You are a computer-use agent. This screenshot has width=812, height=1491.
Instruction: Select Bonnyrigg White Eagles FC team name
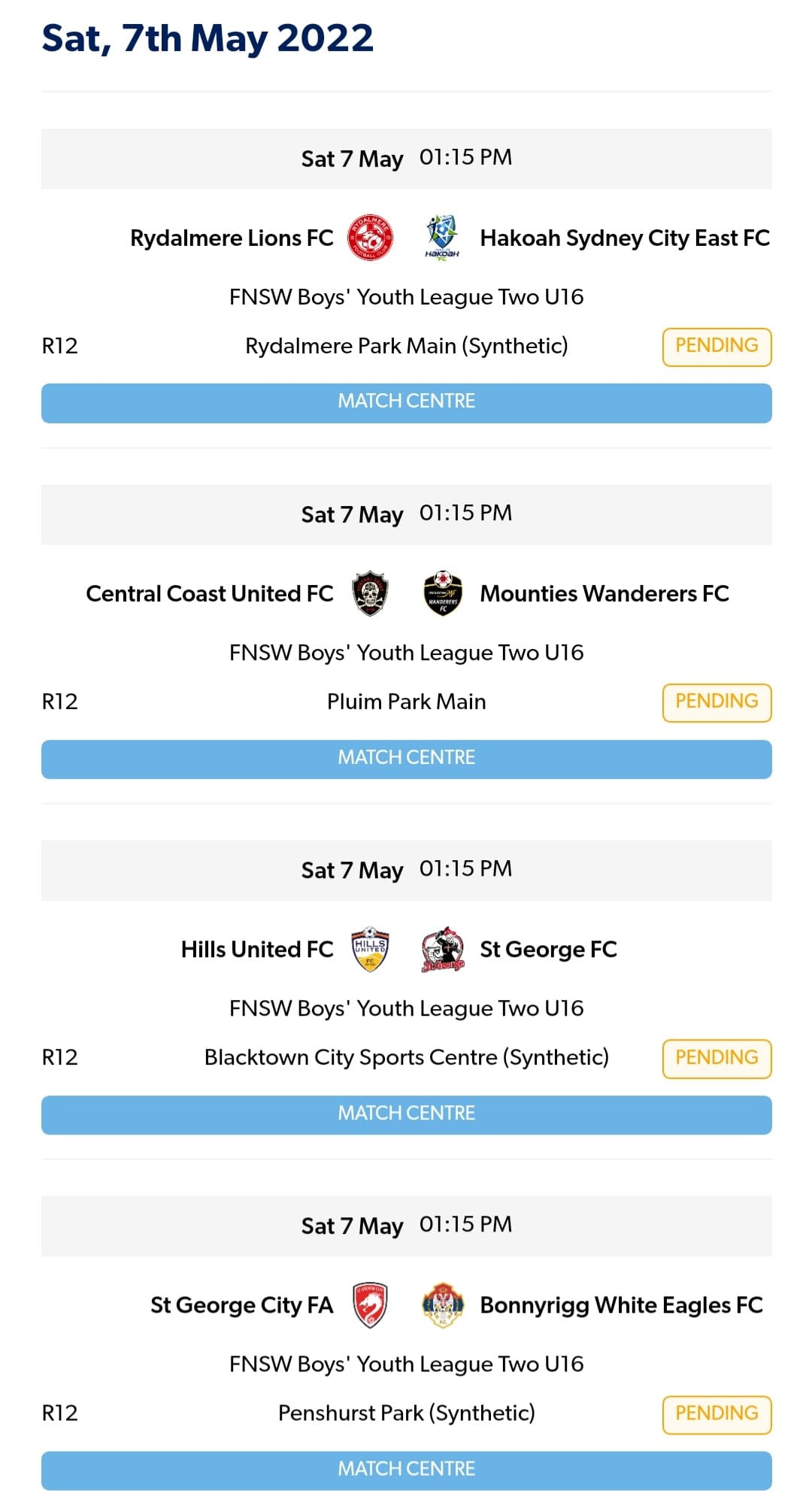[x=621, y=1305]
